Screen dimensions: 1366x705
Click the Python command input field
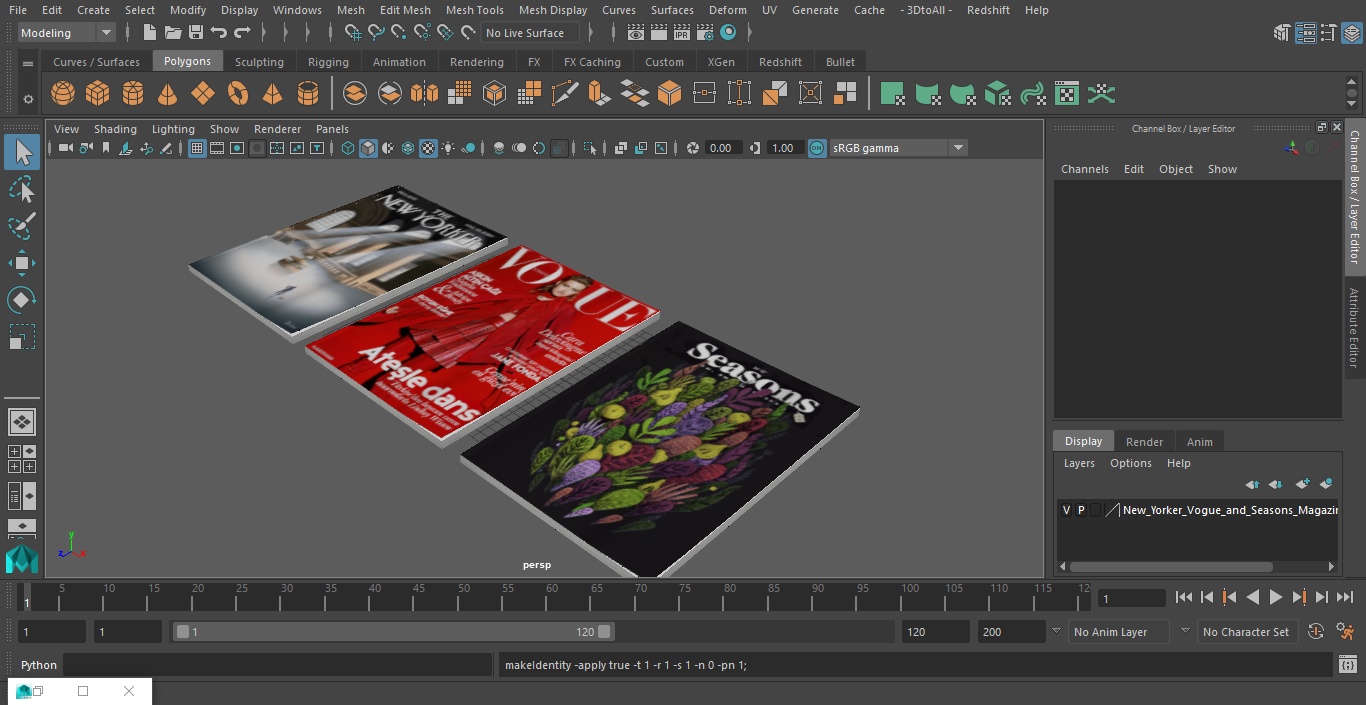pos(278,665)
